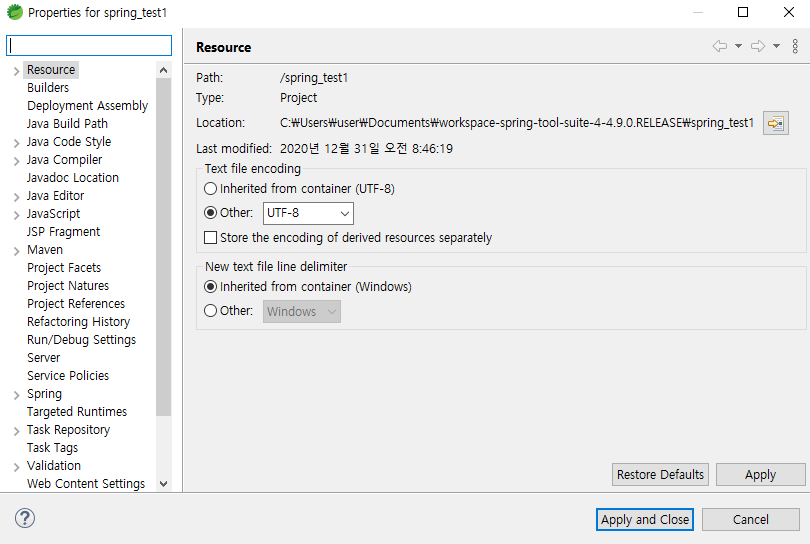
Task: Open Run/Debug Settings page
Action: 81,339
